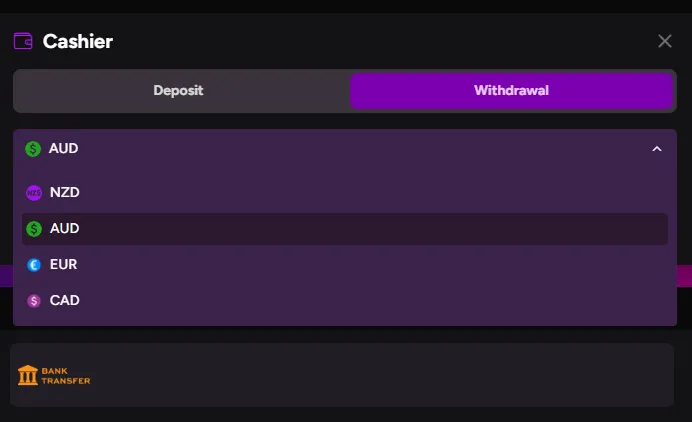
Task: Click the purple NZD coin icon
Action: coord(34,193)
